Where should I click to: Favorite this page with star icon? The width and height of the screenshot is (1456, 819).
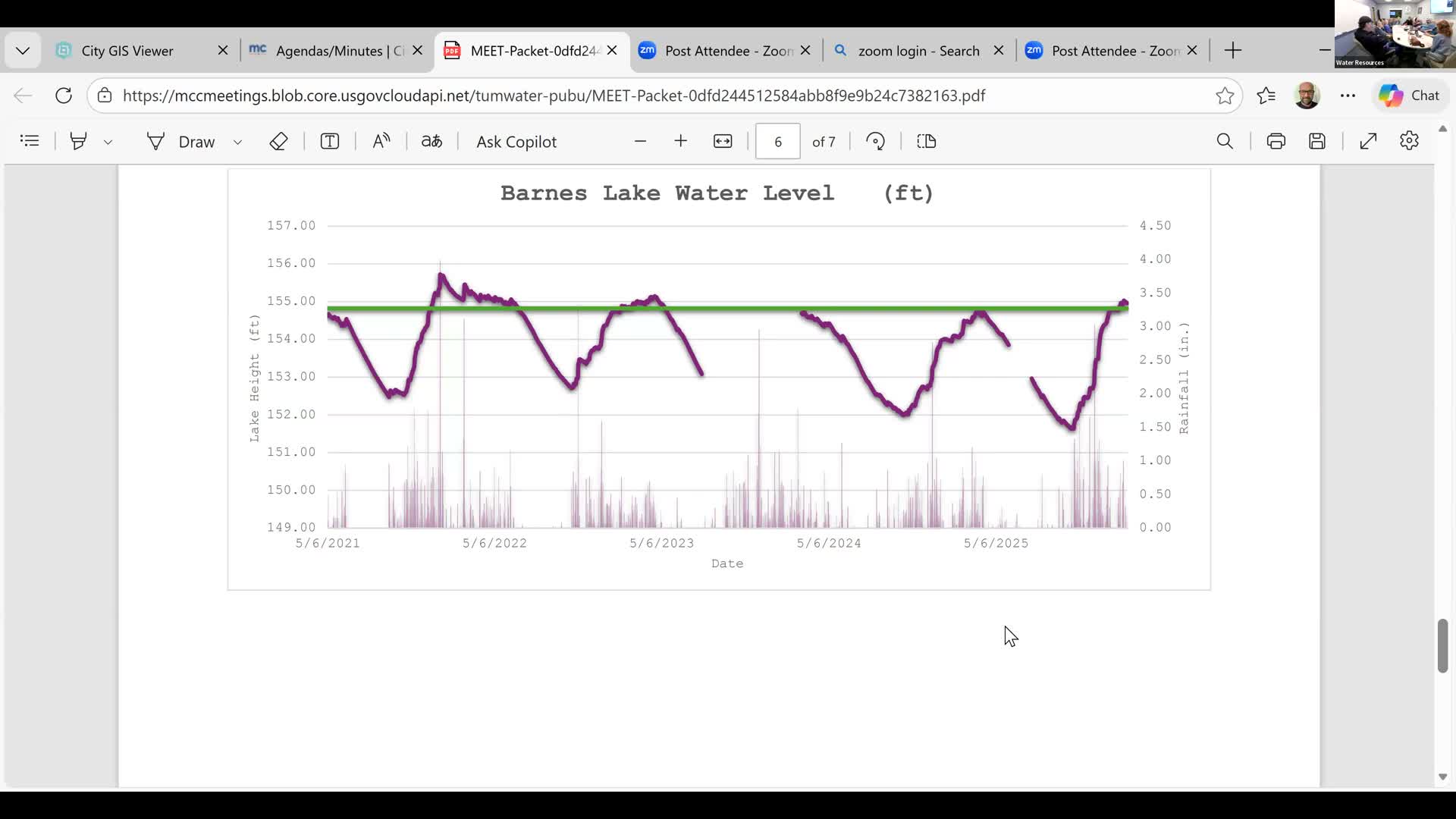point(1224,96)
